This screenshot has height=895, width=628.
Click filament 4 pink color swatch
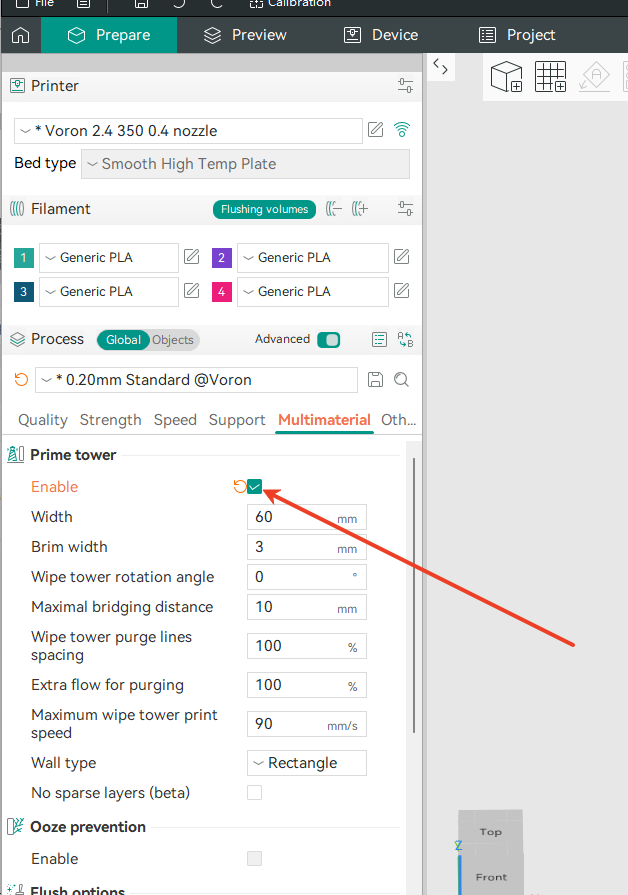[222, 292]
